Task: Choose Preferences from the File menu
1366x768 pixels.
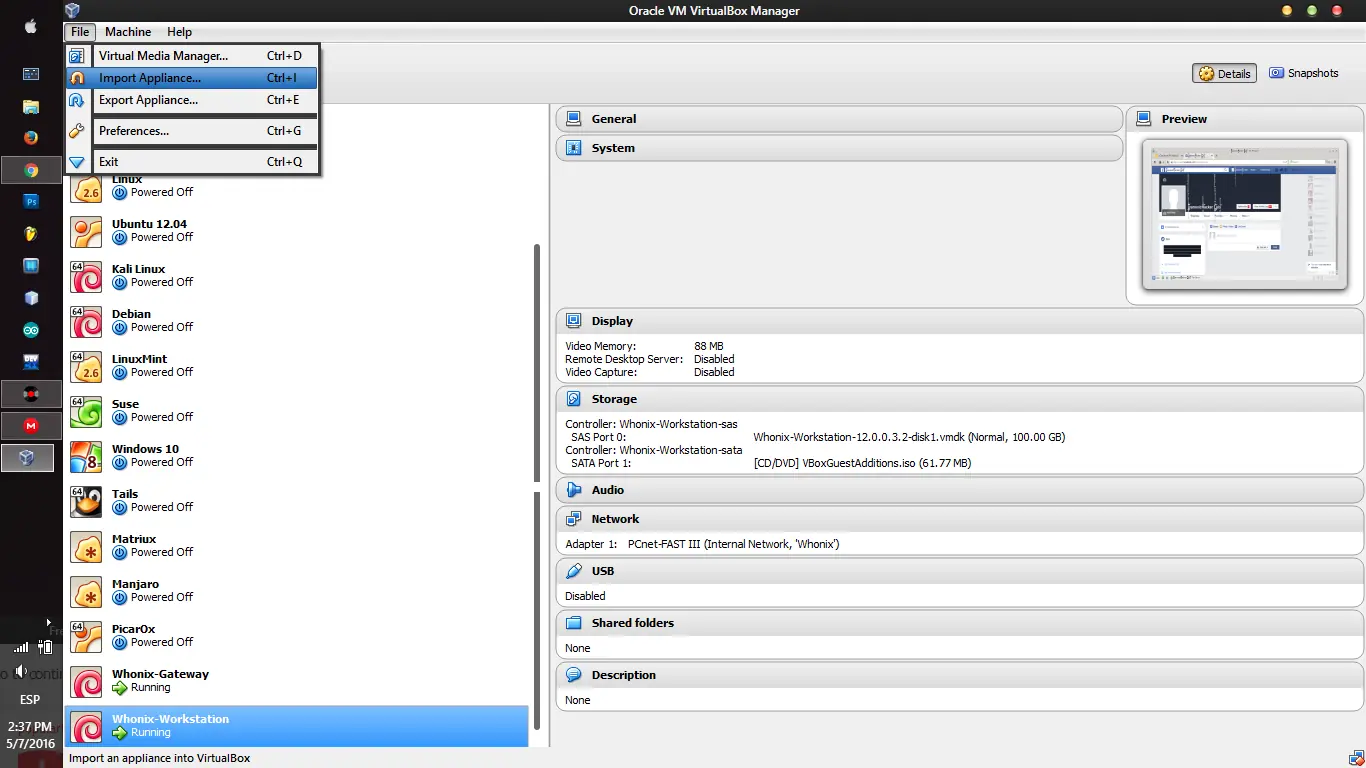Action: click(192, 131)
